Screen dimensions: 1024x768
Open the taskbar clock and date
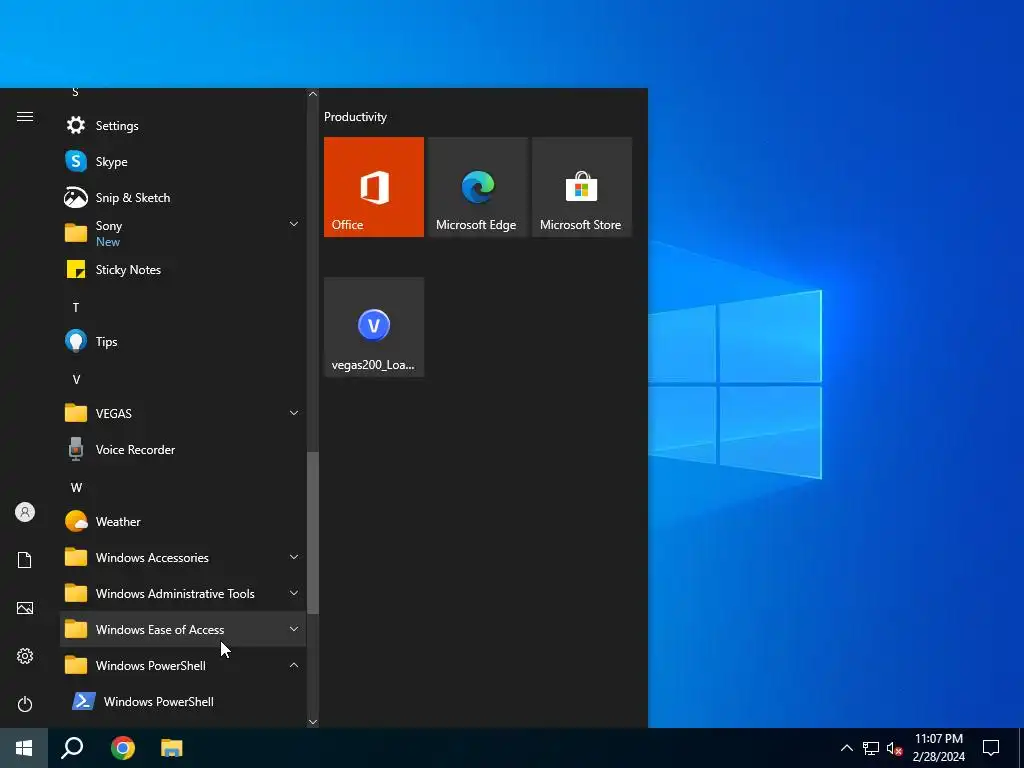coord(938,748)
